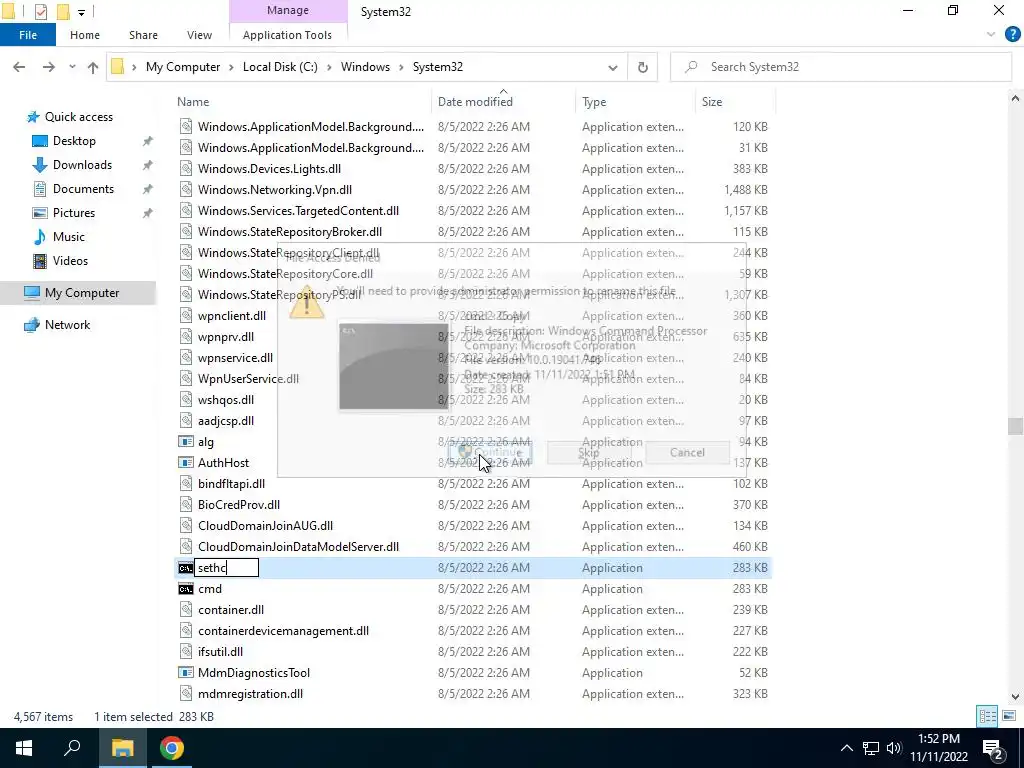Image resolution: width=1024 pixels, height=768 pixels.
Task: Click Cancel in the access denied dialog
Action: (x=687, y=453)
